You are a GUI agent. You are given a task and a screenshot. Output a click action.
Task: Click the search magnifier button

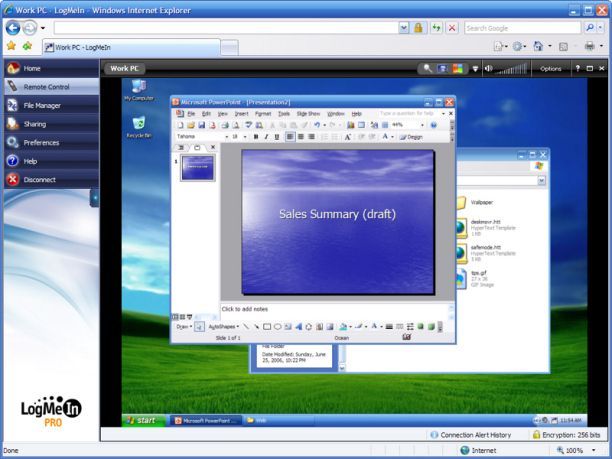(590, 28)
